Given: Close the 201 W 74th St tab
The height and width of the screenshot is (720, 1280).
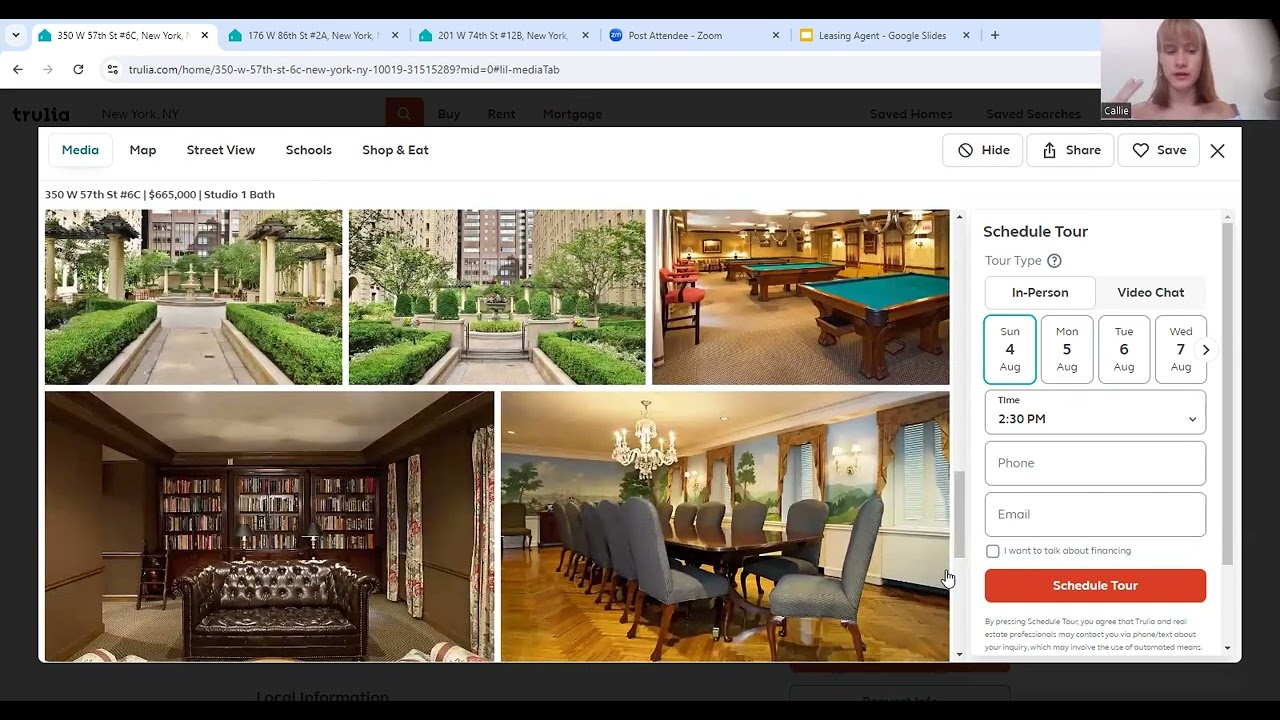Looking at the screenshot, I should [x=585, y=35].
